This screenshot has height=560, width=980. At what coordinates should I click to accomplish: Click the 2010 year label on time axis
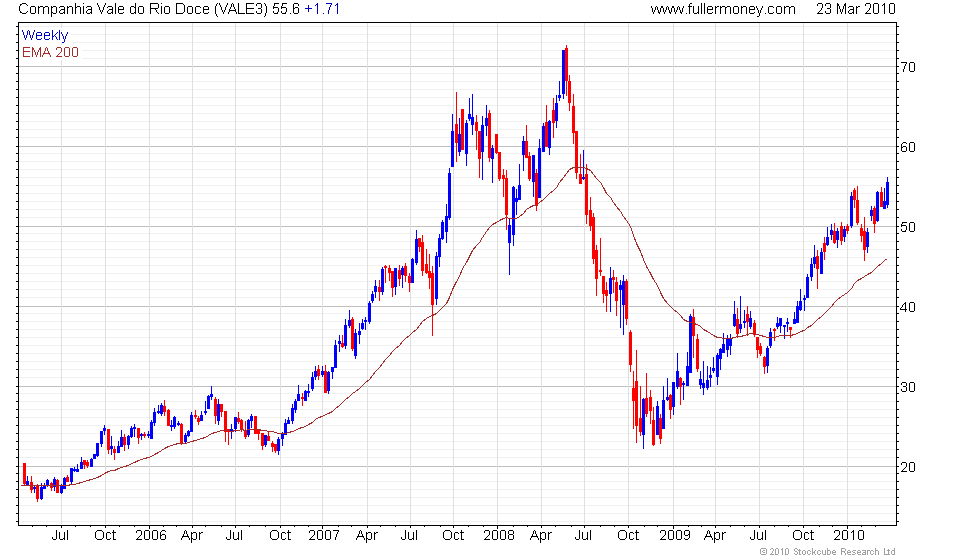tap(848, 536)
